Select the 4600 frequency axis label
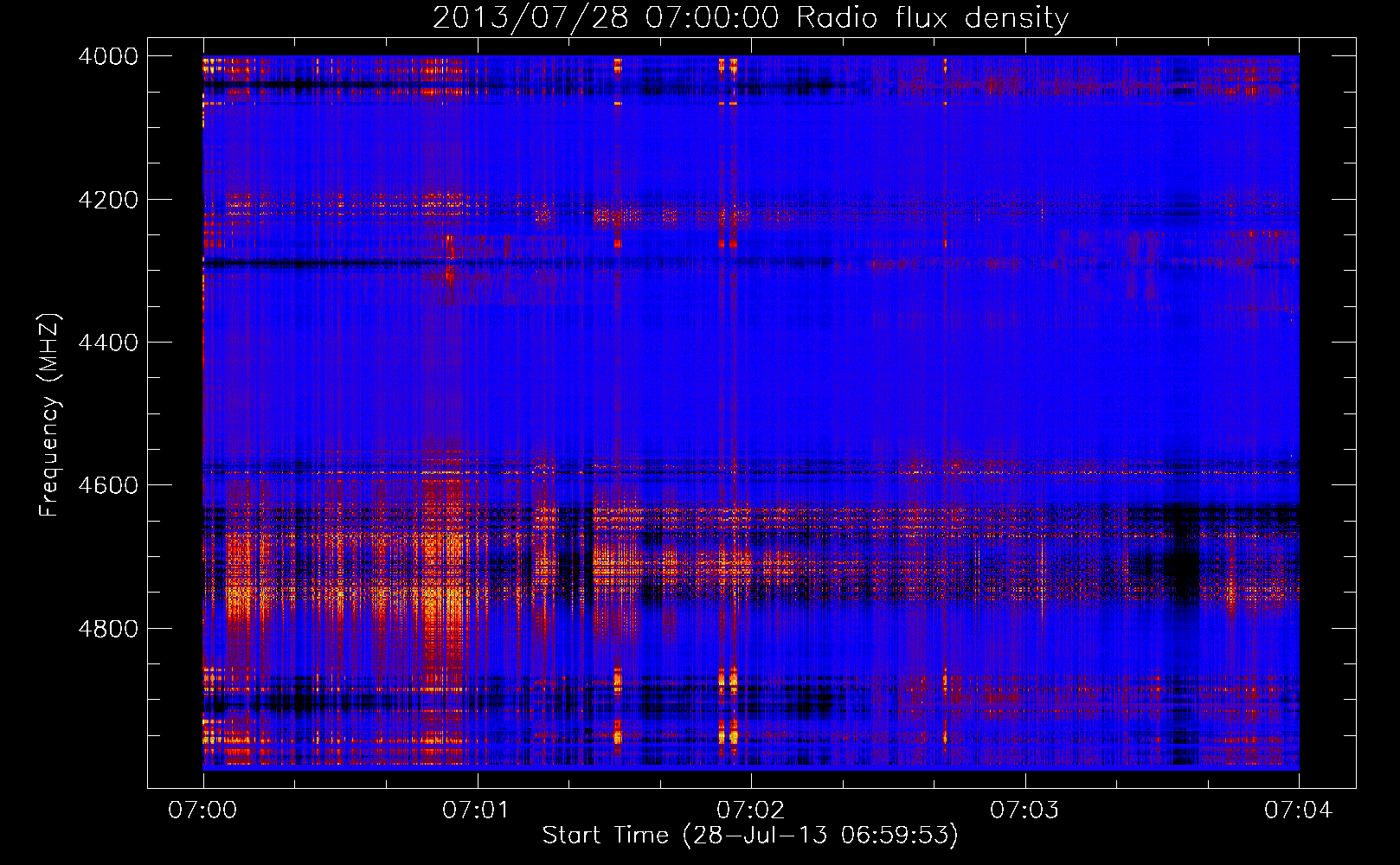 tap(108, 485)
